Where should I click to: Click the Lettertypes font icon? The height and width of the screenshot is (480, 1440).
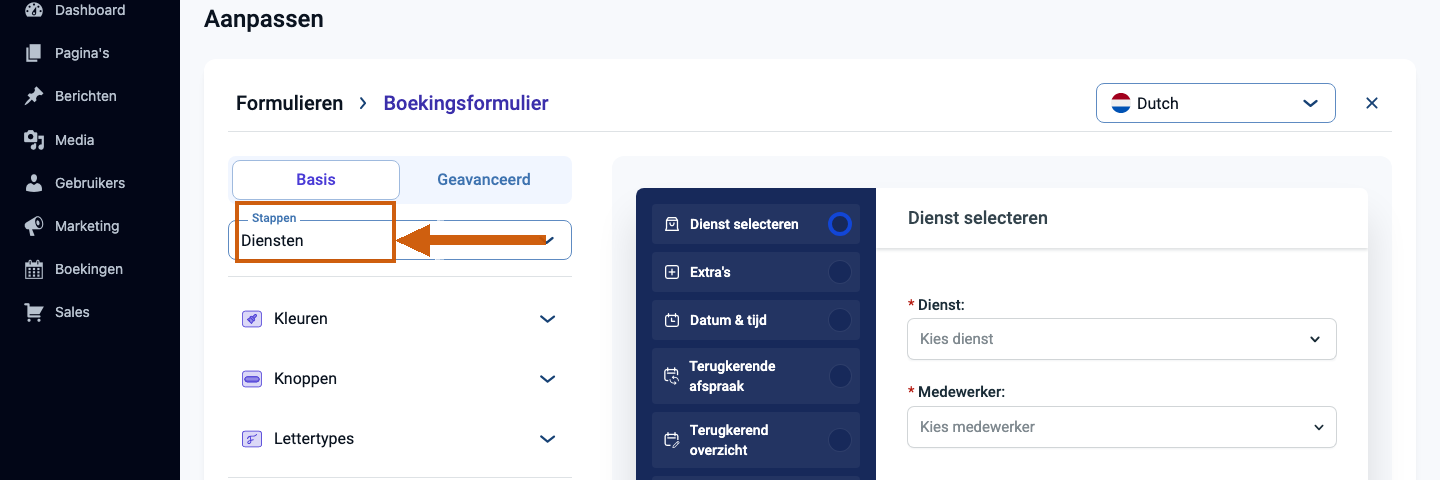(252, 439)
